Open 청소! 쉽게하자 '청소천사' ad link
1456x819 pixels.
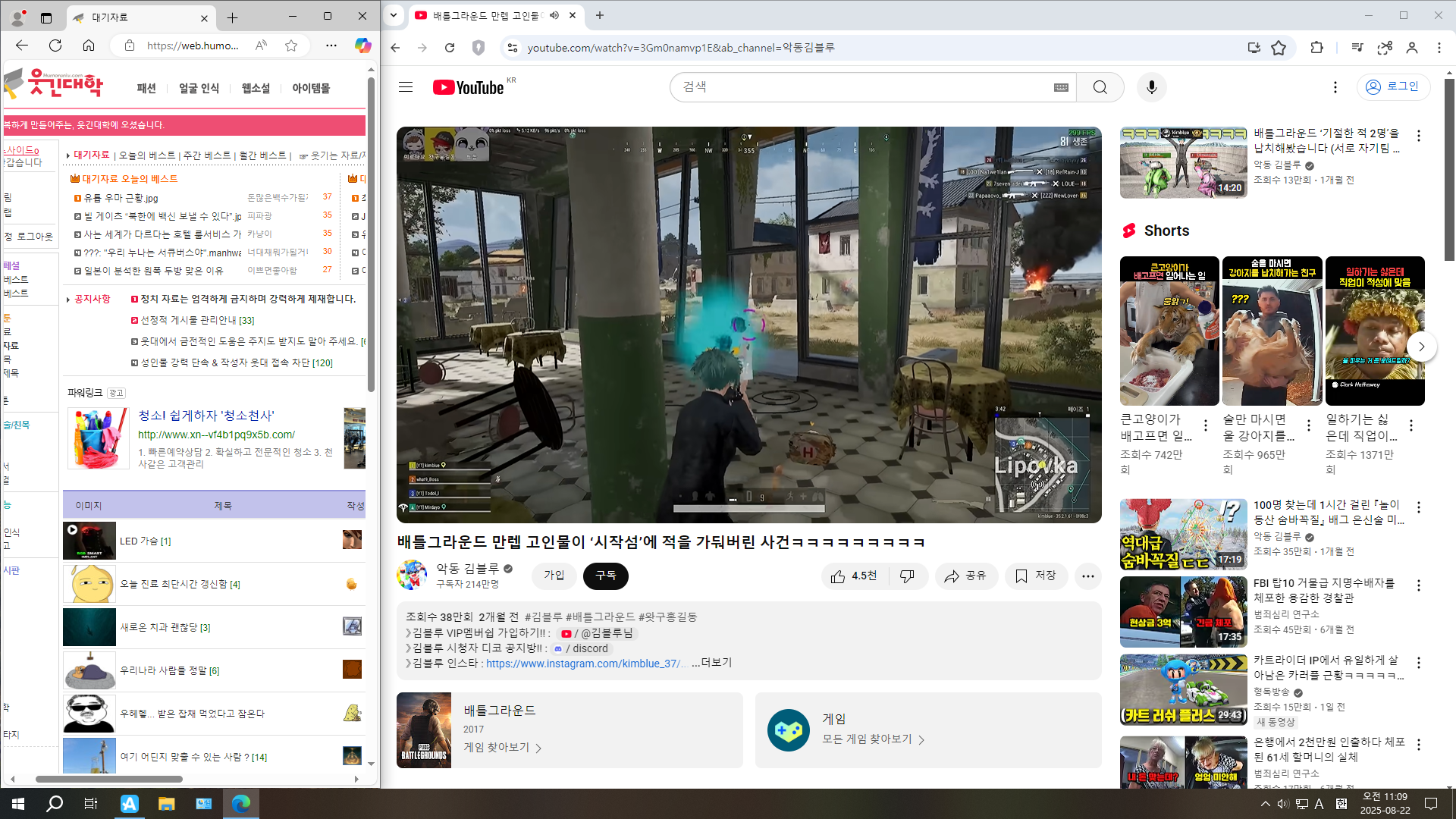pyautogui.click(x=206, y=416)
